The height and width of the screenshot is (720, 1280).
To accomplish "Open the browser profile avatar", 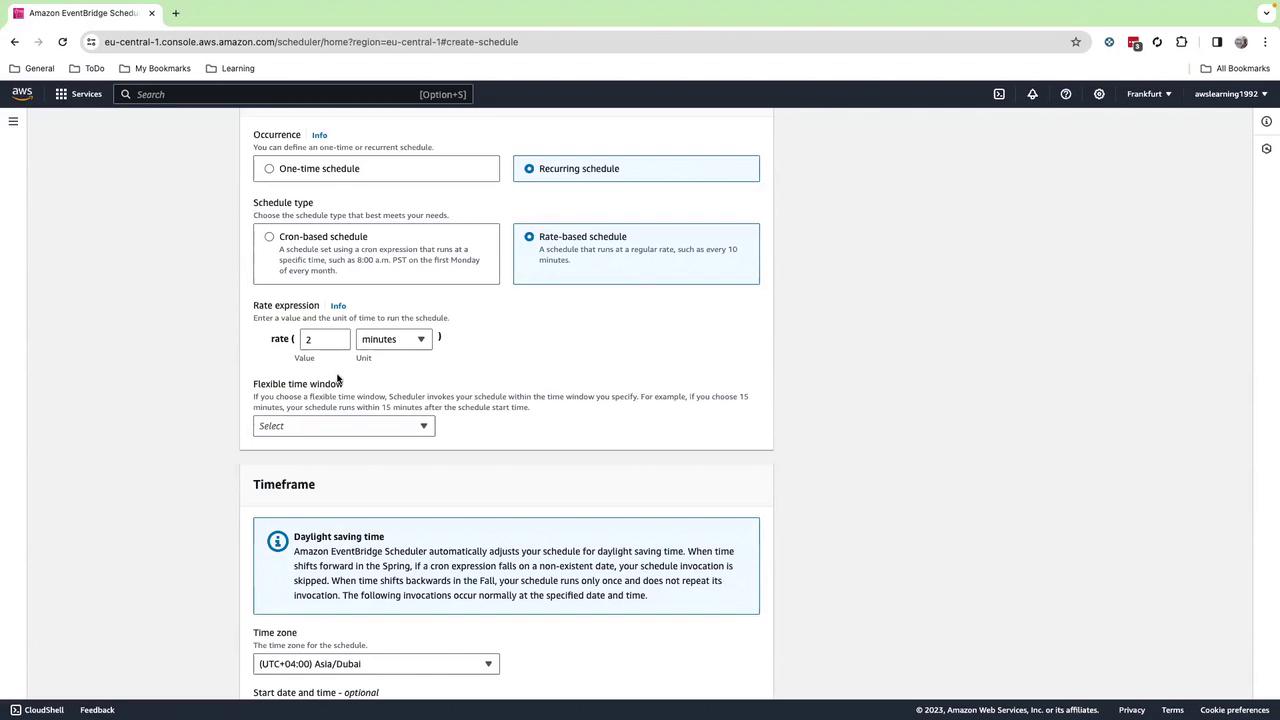I will pos(1241,42).
